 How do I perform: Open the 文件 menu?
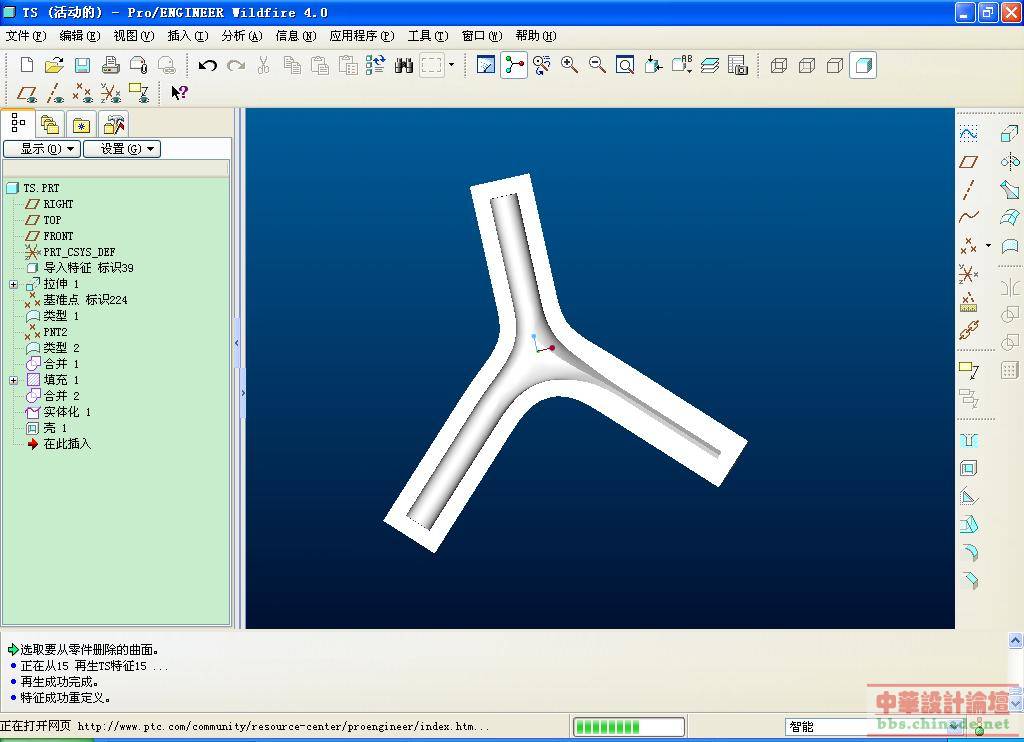pos(25,36)
